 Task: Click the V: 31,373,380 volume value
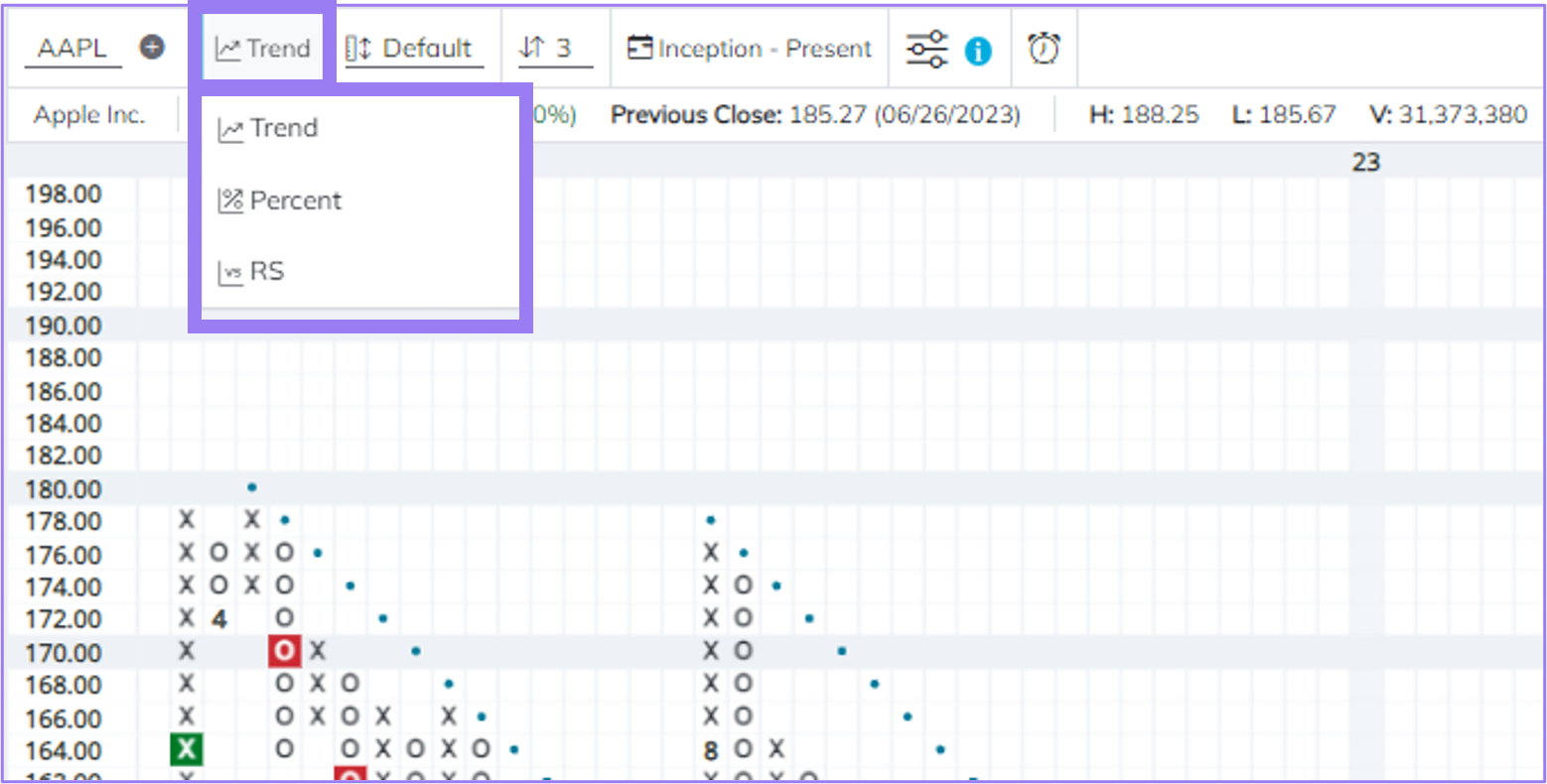1448,115
